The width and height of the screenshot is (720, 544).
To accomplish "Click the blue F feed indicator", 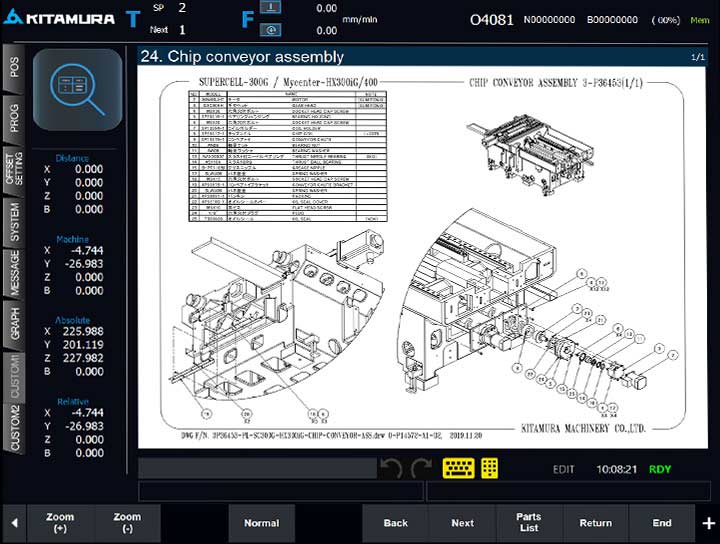I will (x=247, y=20).
